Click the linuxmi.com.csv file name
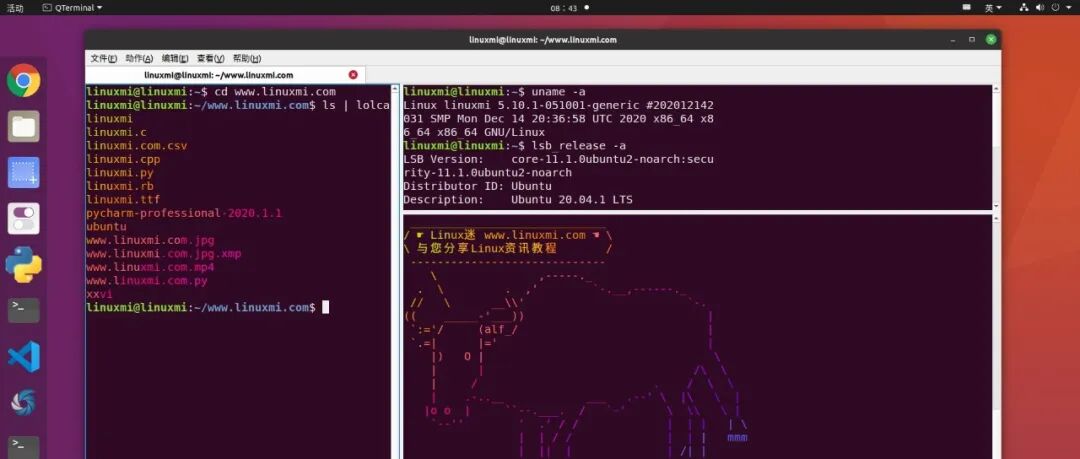This screenshot has width=1080, height=459. tap(137, 146)
